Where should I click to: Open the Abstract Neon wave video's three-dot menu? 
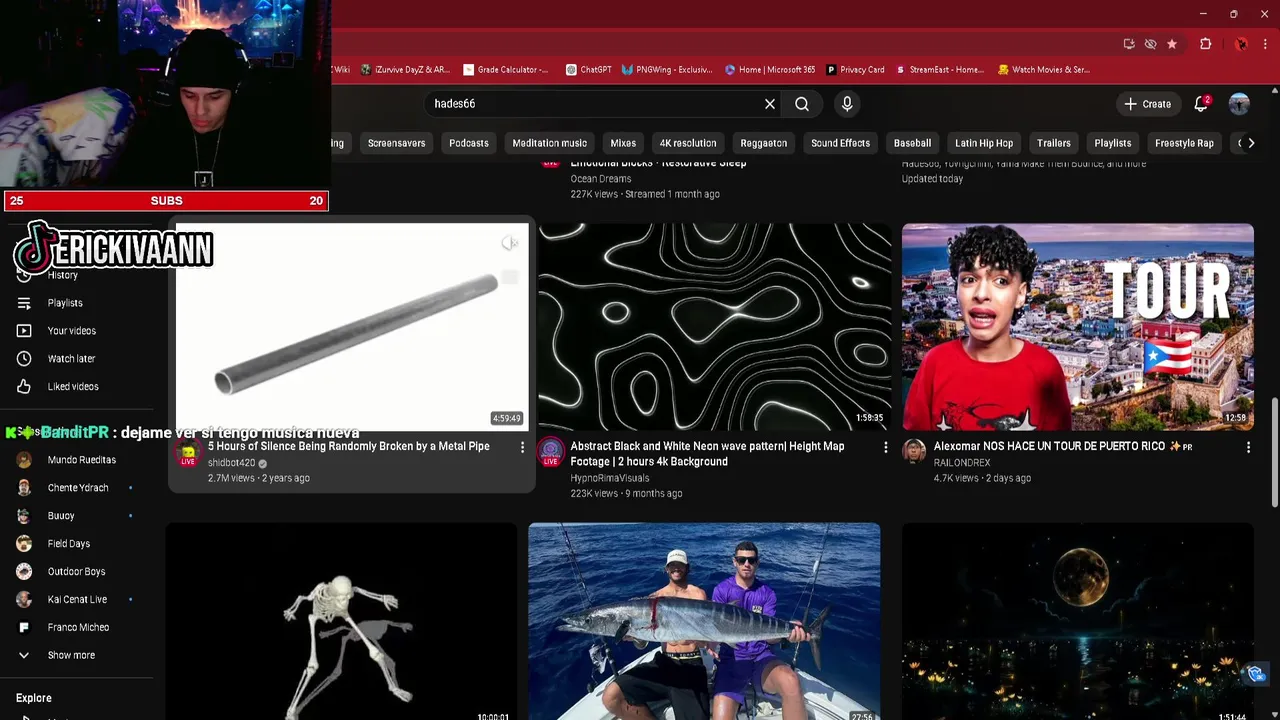[x=885, y=447]
